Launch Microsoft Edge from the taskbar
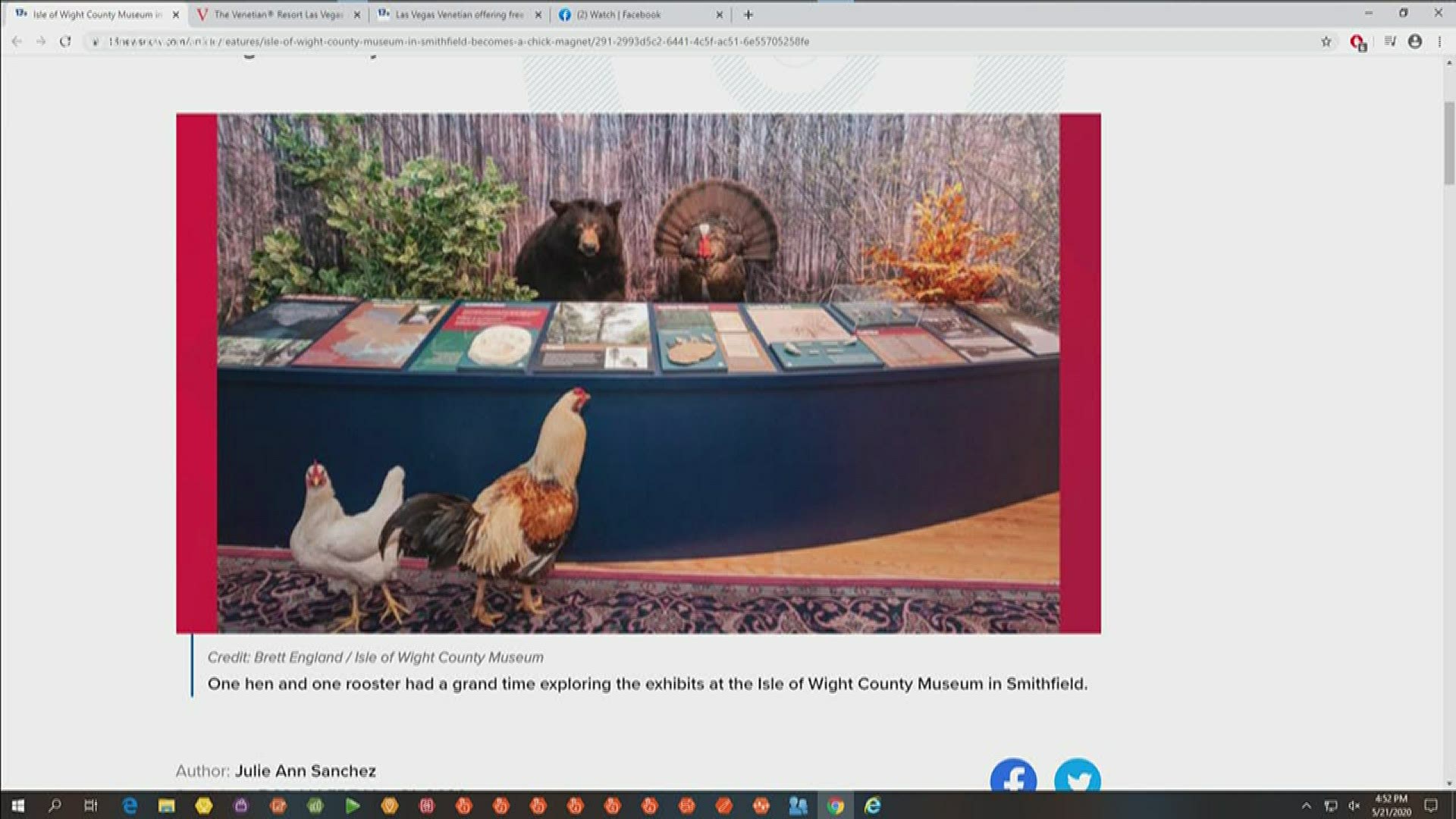 129,805
